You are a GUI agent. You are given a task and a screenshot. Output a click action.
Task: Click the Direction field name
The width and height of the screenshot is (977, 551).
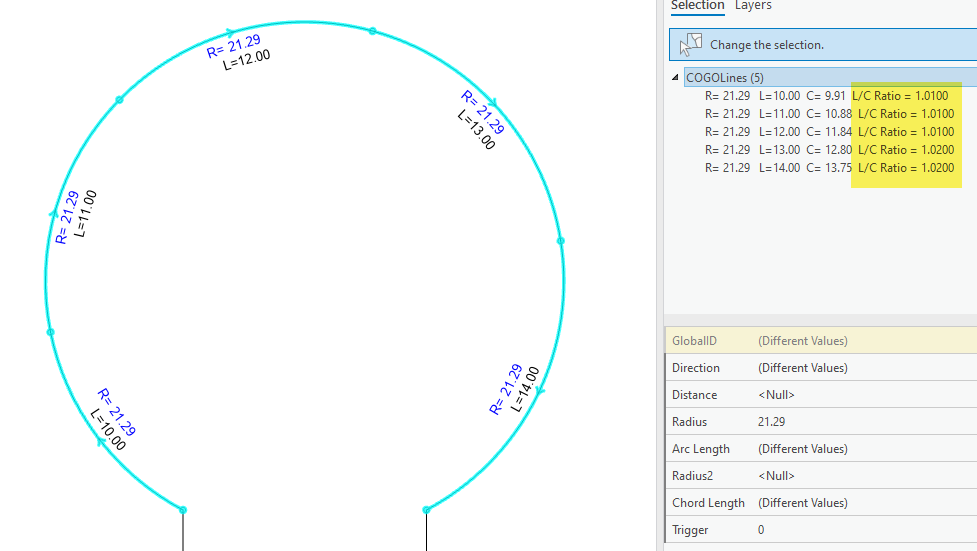pyautogui.click(x=695, y=368)
